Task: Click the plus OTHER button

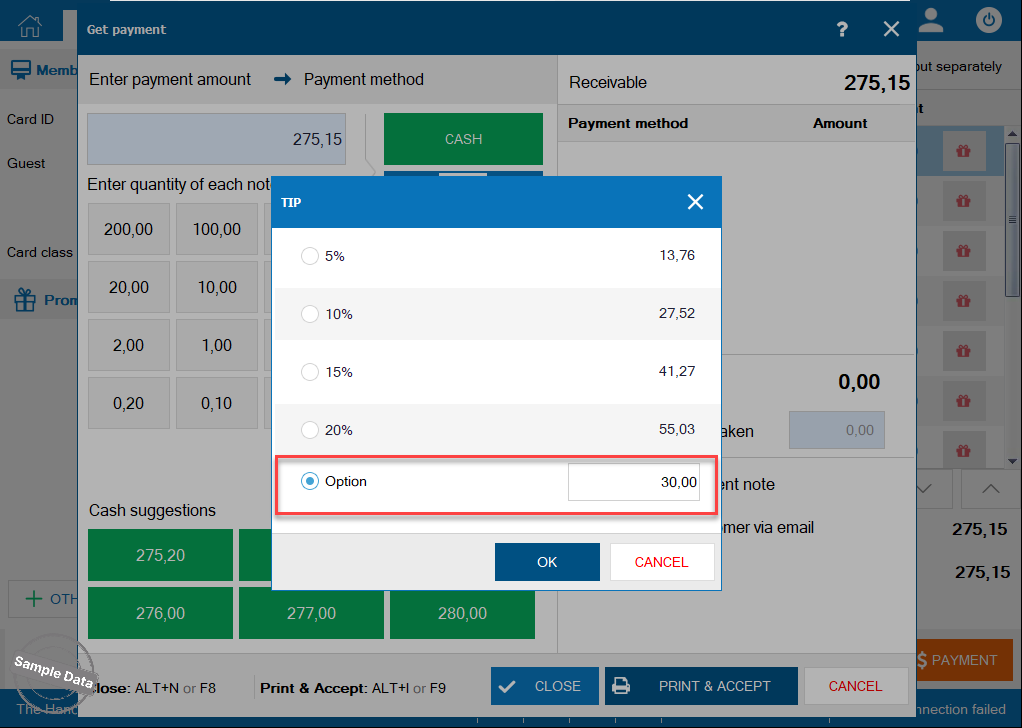Action: click(x=43, y=599)
